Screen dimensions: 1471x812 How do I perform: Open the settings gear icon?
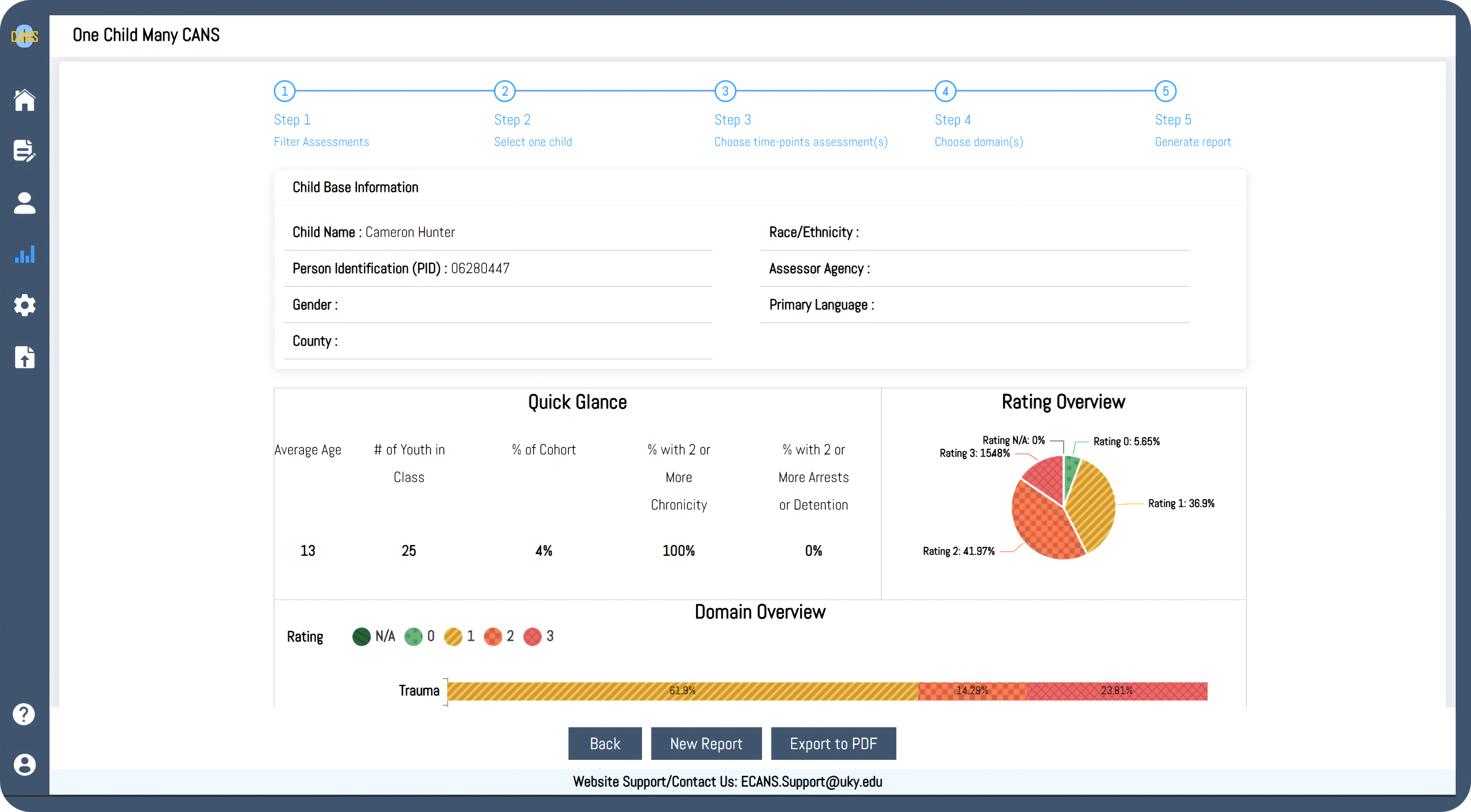(x=25, y=305)
